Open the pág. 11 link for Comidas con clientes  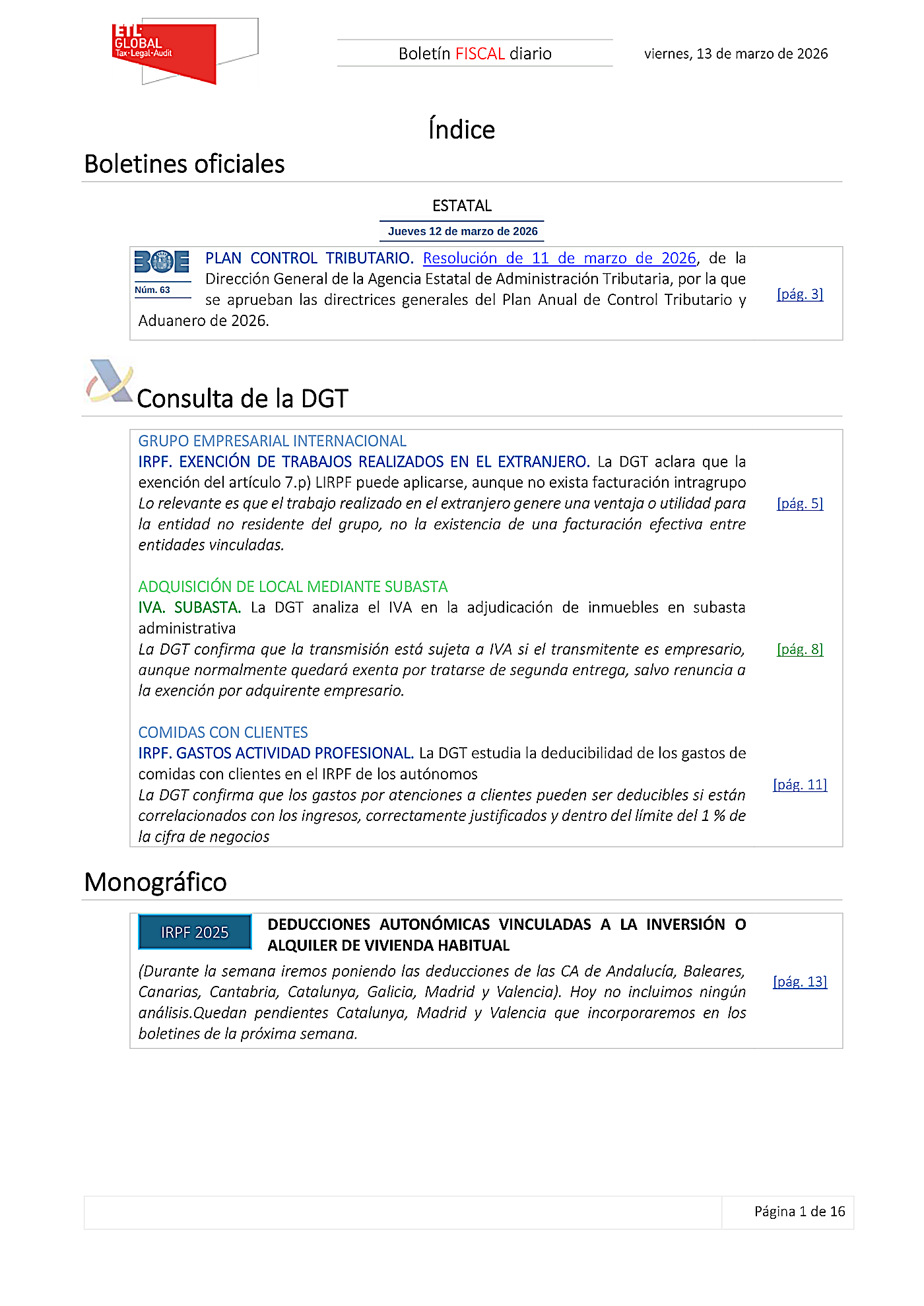click(x=799, y=785)
